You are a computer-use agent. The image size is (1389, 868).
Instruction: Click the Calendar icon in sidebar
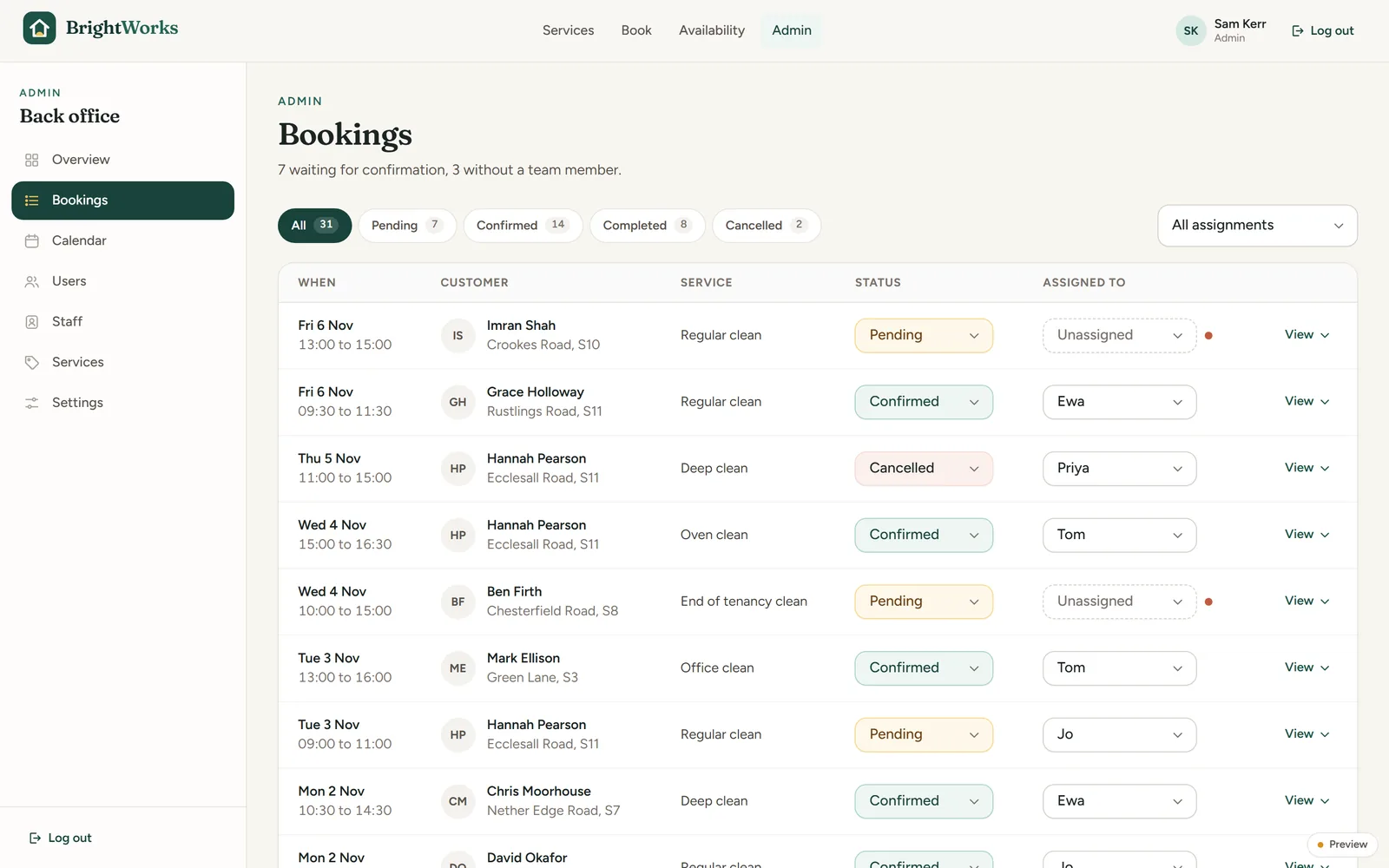(x=32, y=241)
